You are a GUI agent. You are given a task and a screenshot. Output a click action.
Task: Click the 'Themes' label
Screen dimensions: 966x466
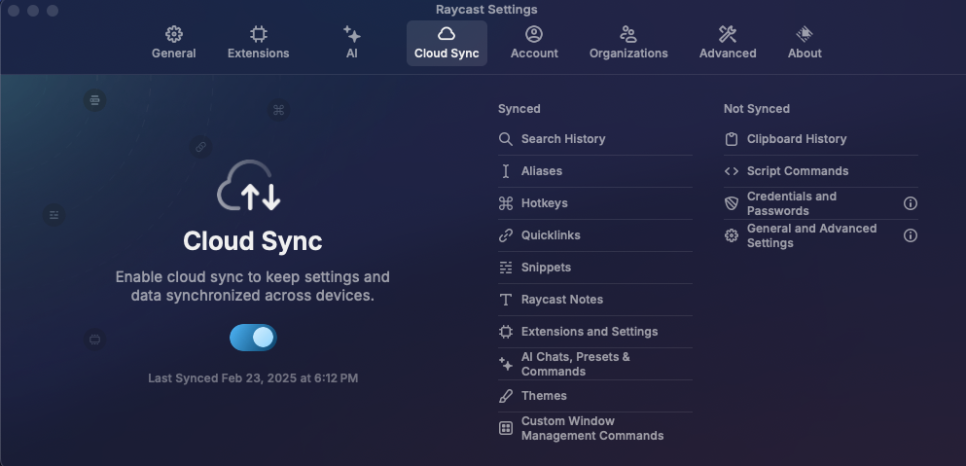(x=544, y=396)
